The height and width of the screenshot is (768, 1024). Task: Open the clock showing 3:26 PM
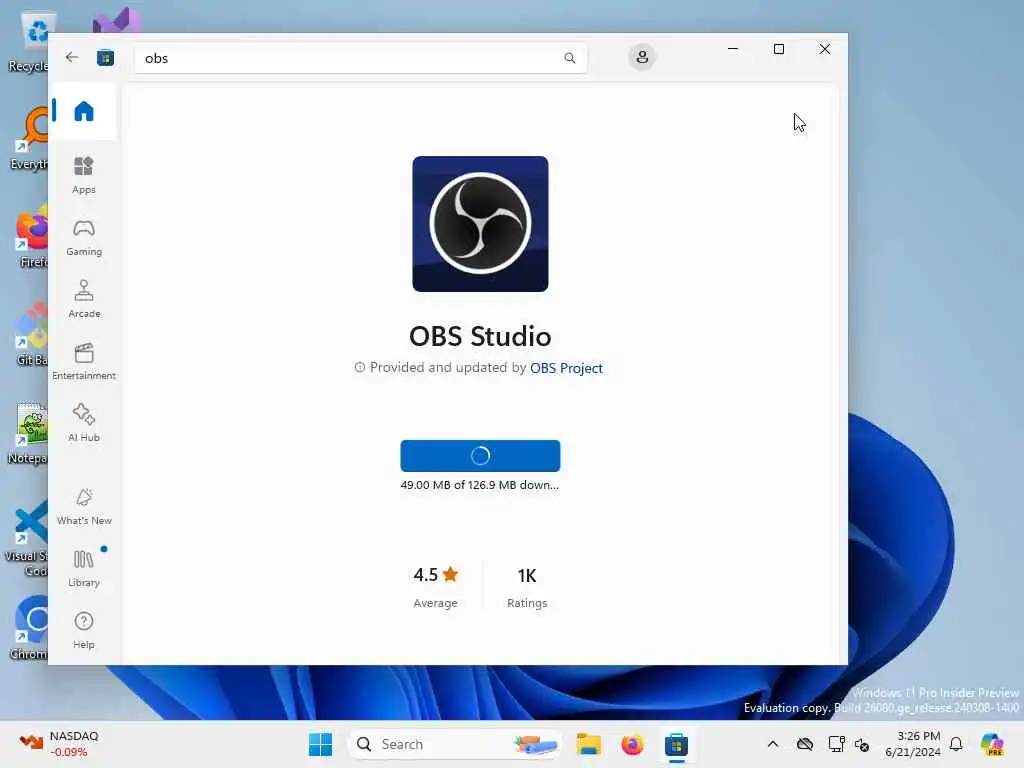pos(912,744)
